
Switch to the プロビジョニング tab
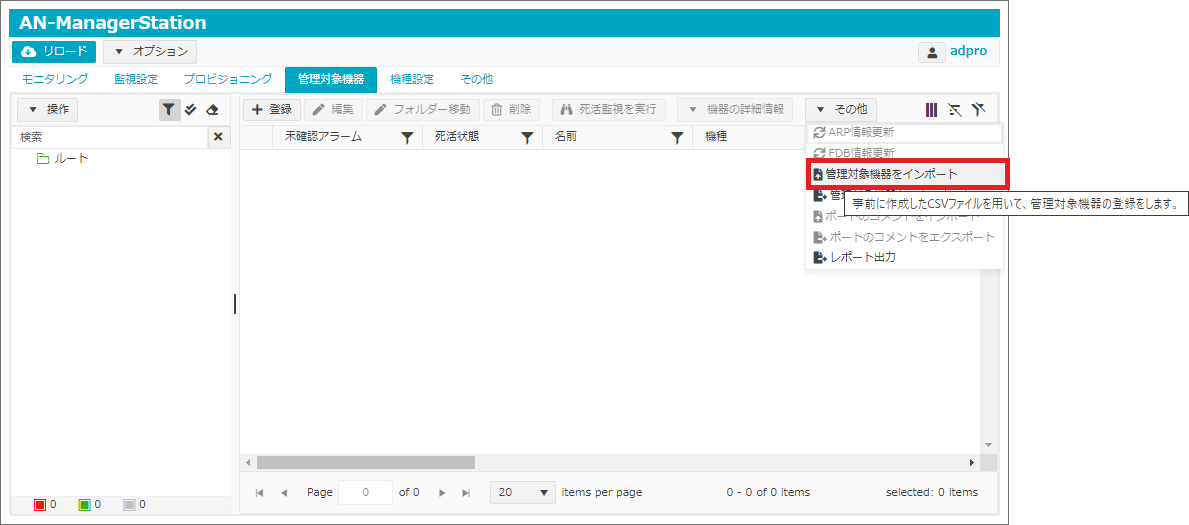(x=227, y=79)
